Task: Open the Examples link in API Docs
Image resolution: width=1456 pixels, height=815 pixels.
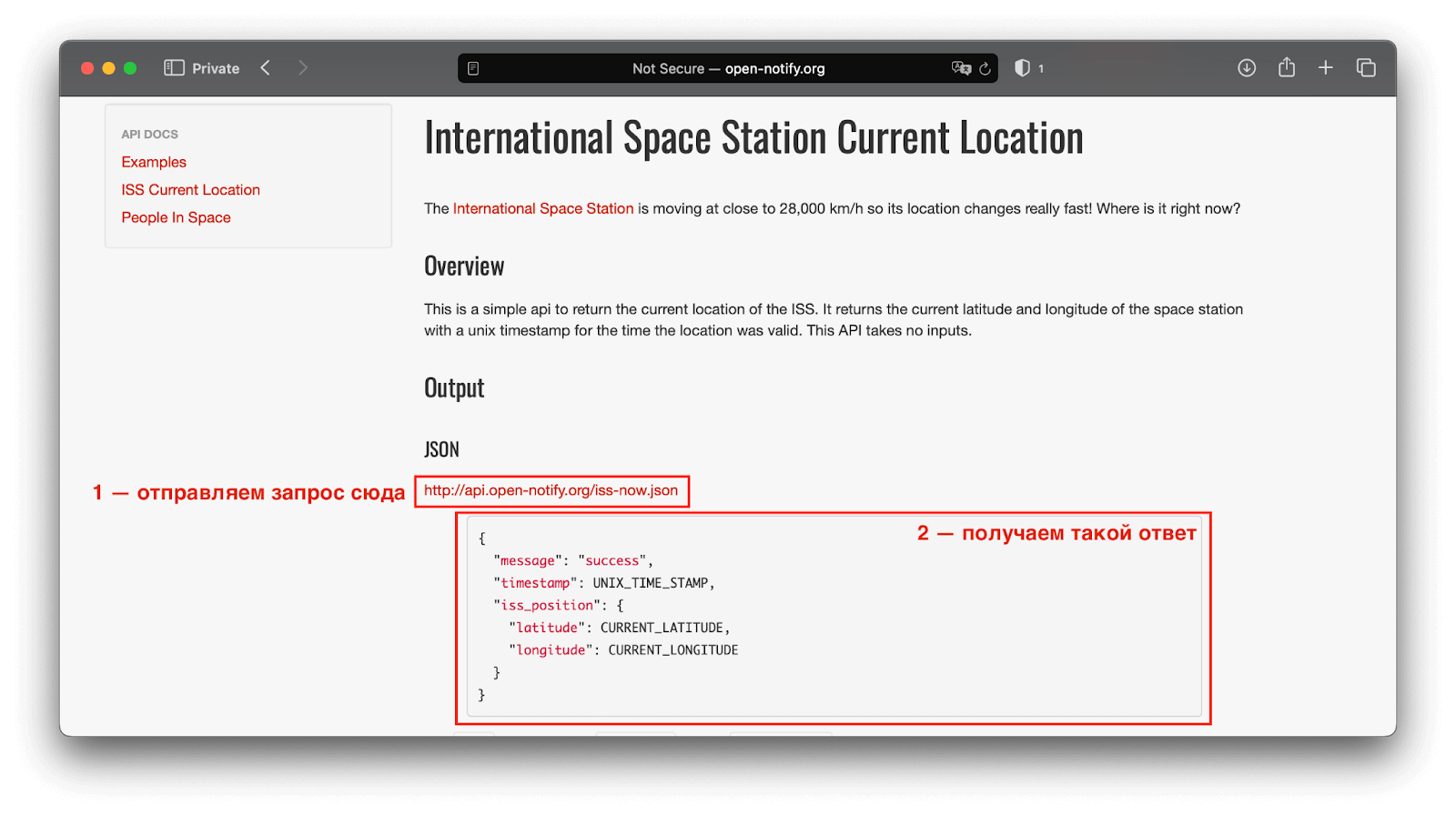Action: pyautogui.click(x=154, y=162)
